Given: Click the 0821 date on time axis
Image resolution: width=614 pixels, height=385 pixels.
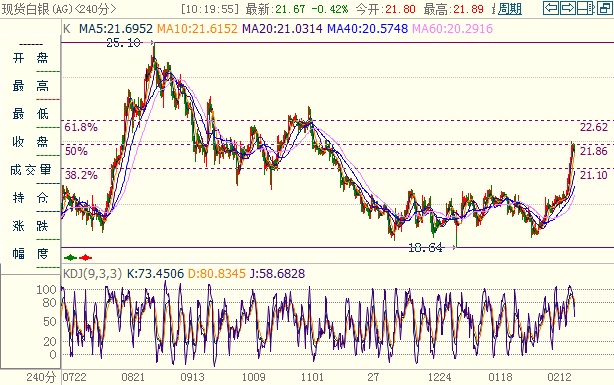Looking at the screenshot, I should [133, 377].
